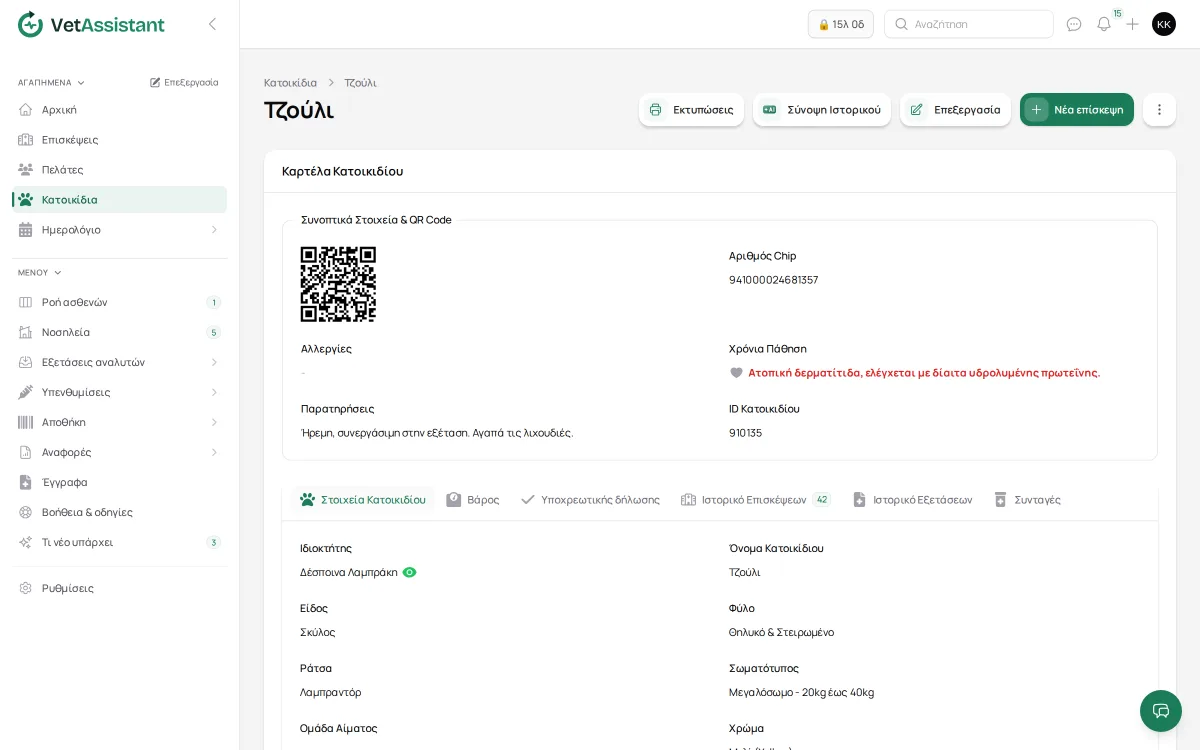Viewport: 1200px width, 750px height.
Task: Click the plus icon in top header
Action: click(x=1133, y=24)
